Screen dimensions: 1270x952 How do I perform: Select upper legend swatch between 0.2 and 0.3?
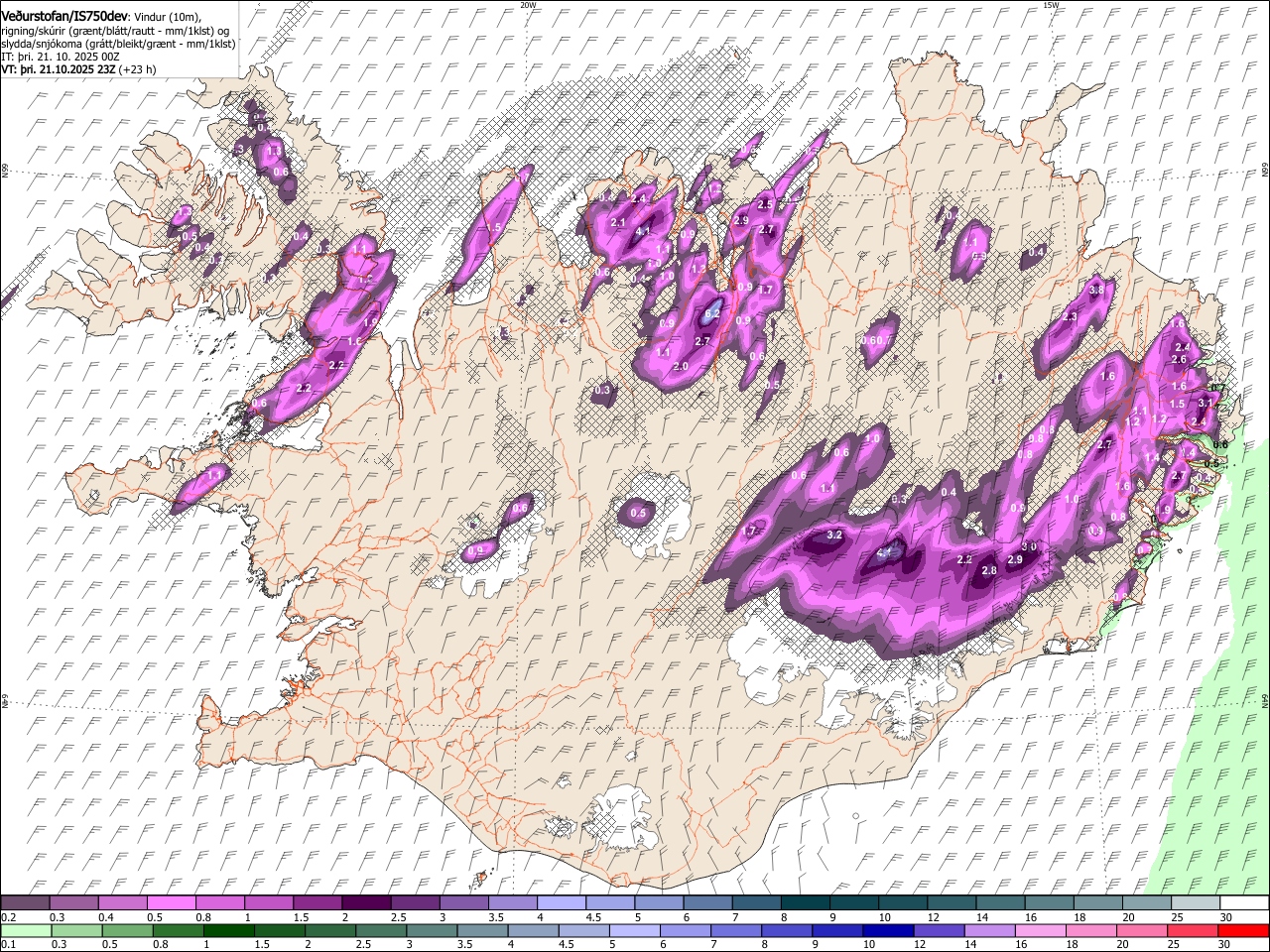tap(26, 903)
